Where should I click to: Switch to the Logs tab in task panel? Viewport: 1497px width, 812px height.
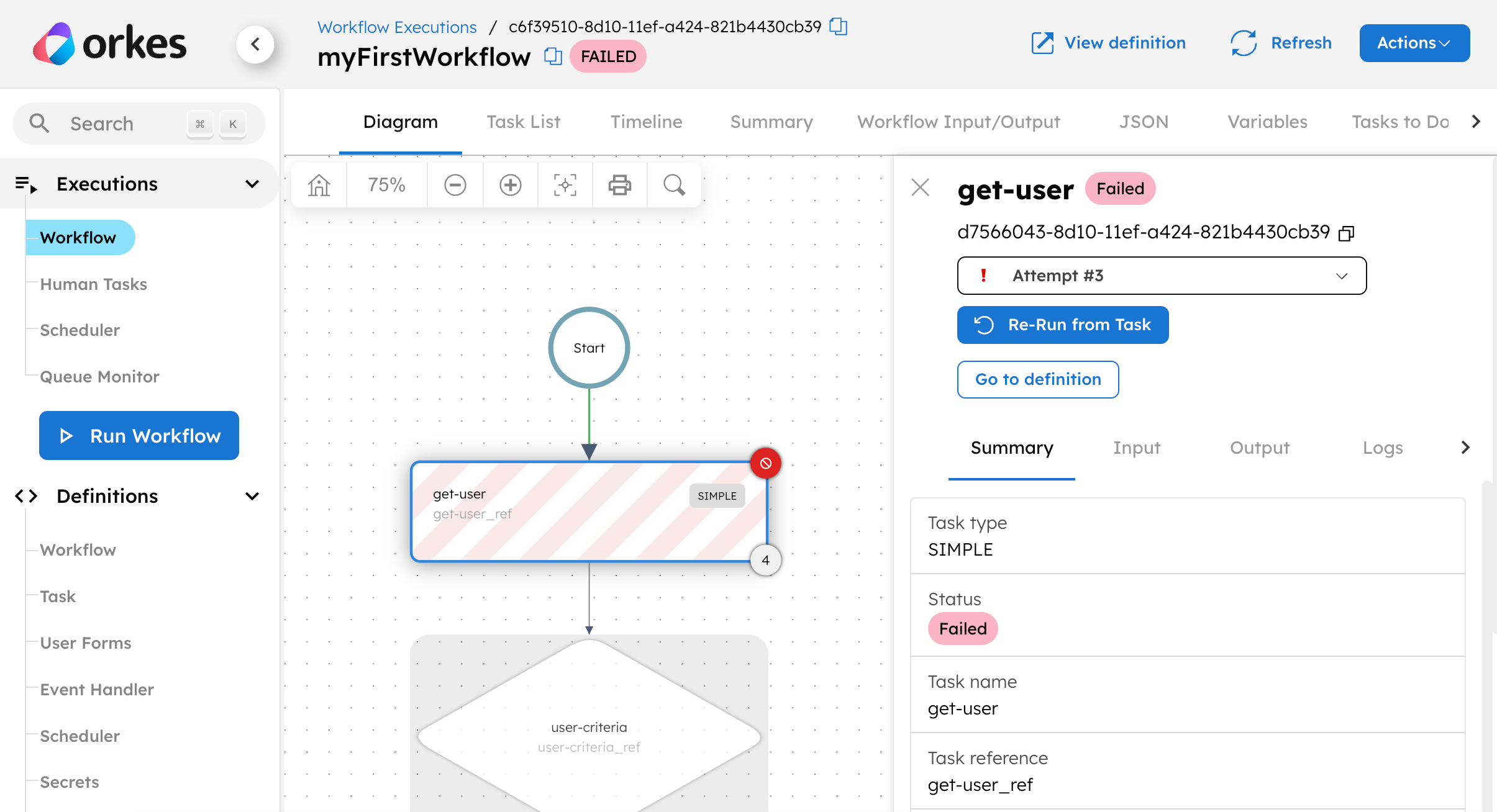(x=1382, y=448)
